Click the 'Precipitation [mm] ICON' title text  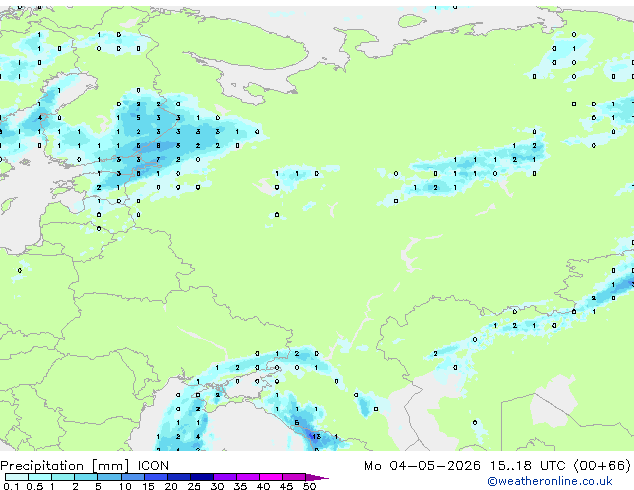point(85,466)
